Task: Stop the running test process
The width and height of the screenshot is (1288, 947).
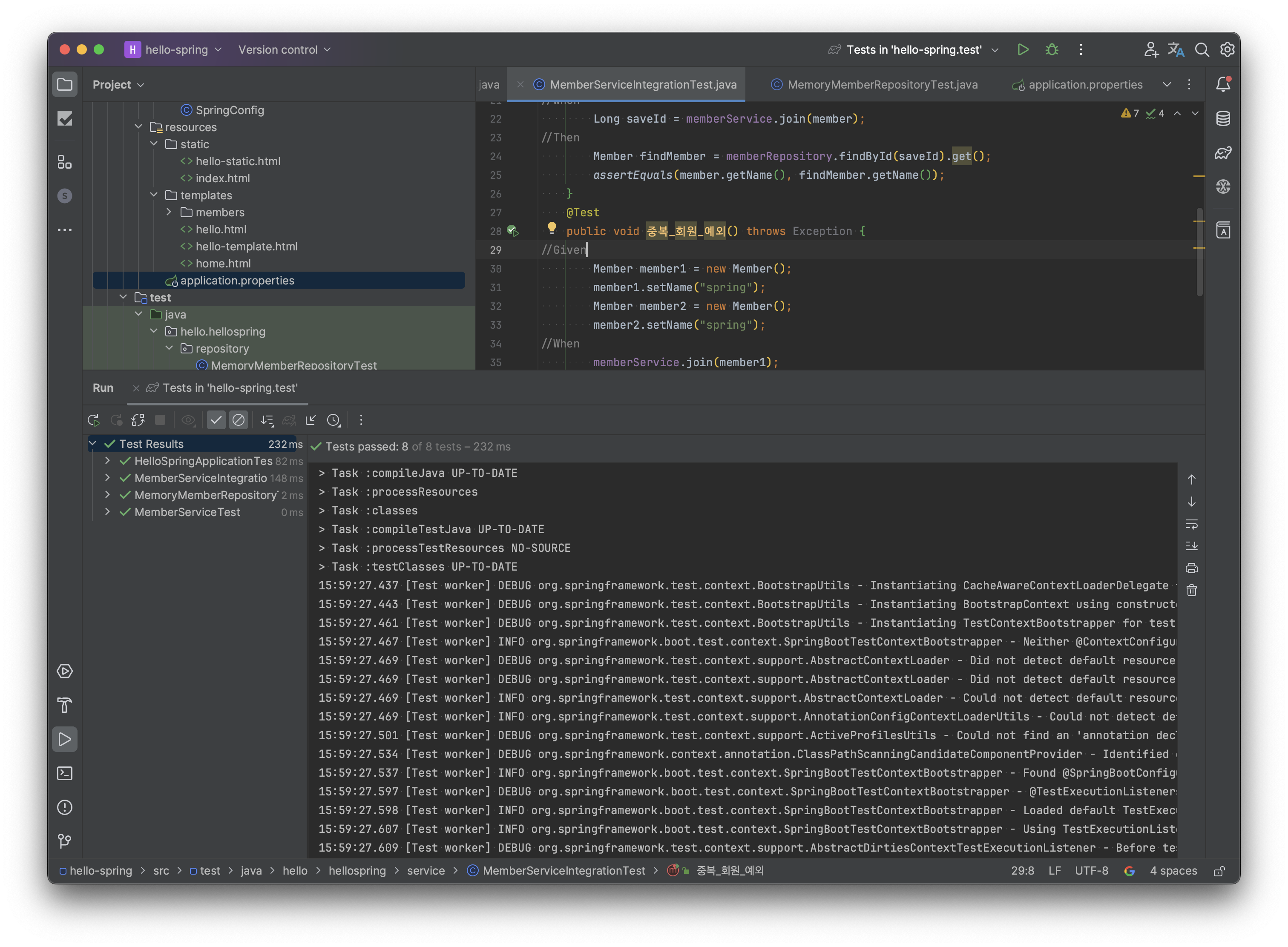Action: pos(161,420)
